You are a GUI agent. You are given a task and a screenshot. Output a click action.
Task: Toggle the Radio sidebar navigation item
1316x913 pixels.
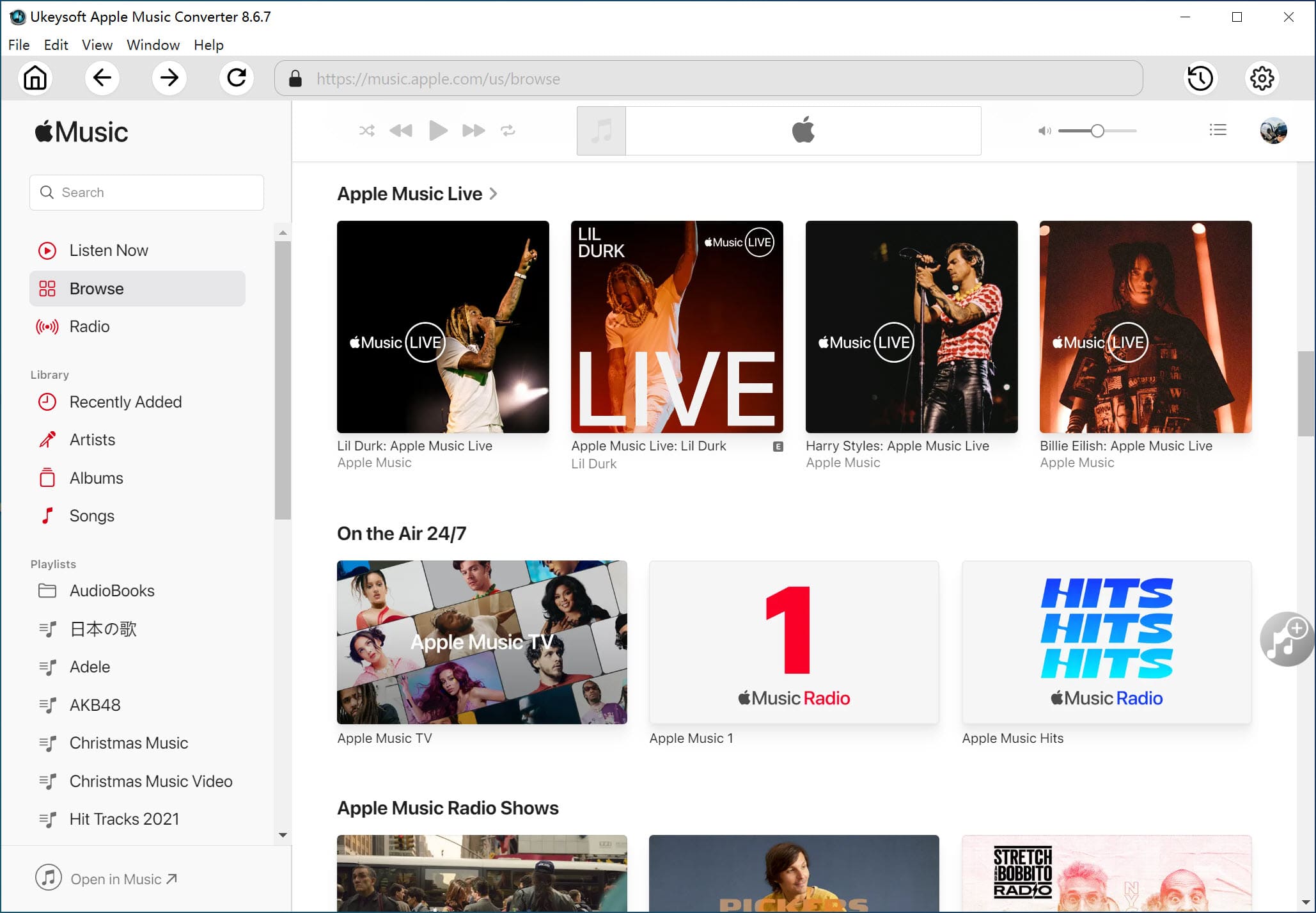[89, 326]
